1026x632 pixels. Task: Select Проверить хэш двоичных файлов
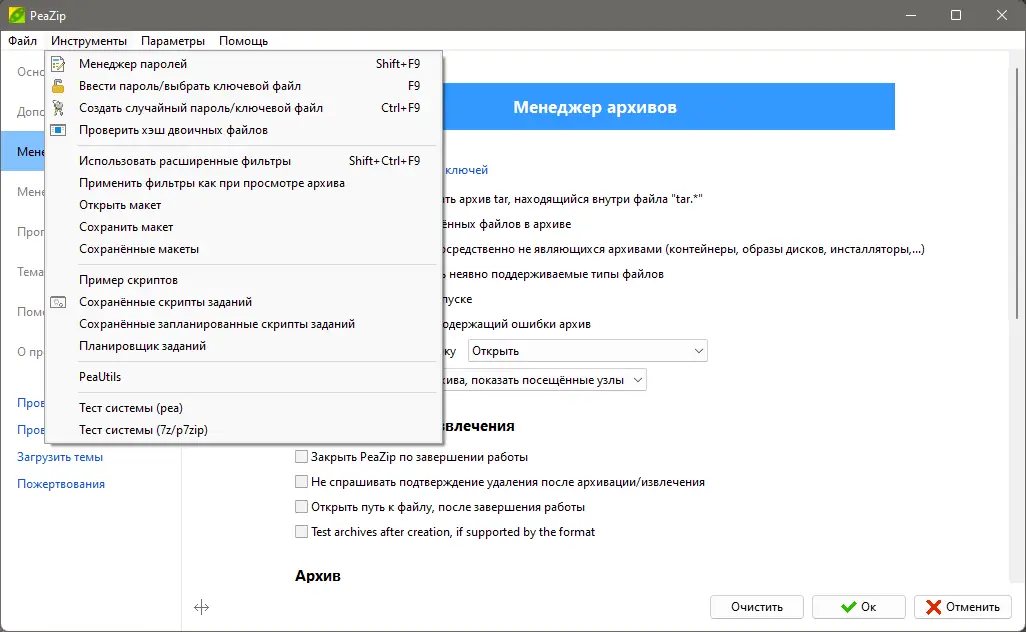pyautogui.click(x=243, y=130)
